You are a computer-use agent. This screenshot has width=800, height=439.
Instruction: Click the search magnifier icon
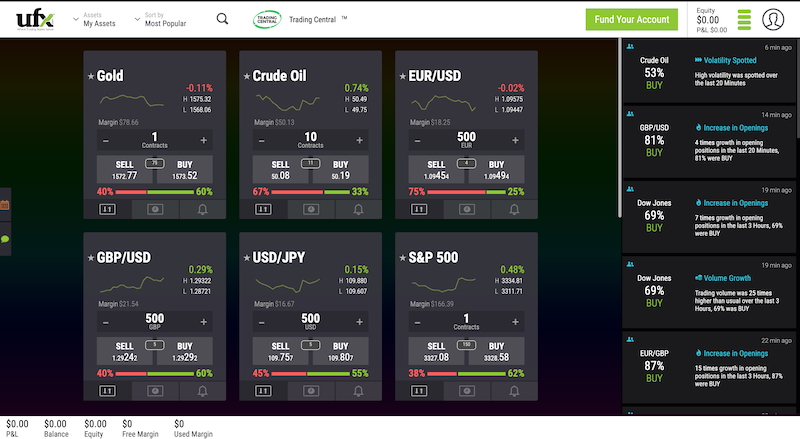(222, 19)
